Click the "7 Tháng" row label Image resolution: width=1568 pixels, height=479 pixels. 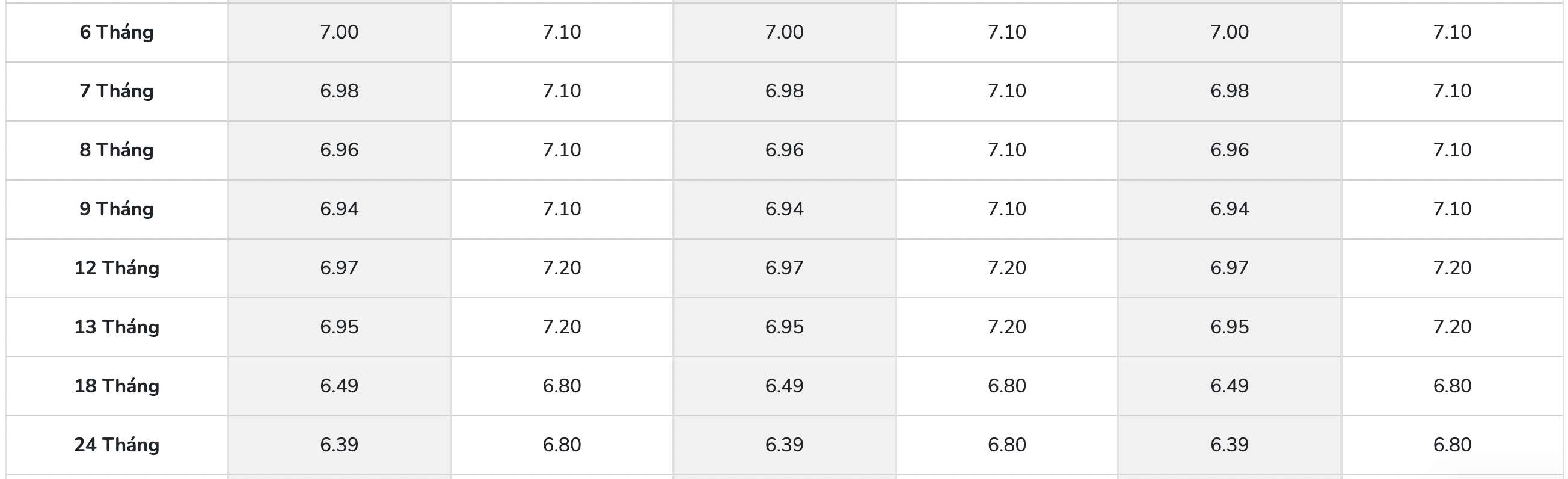pos(116,91)
